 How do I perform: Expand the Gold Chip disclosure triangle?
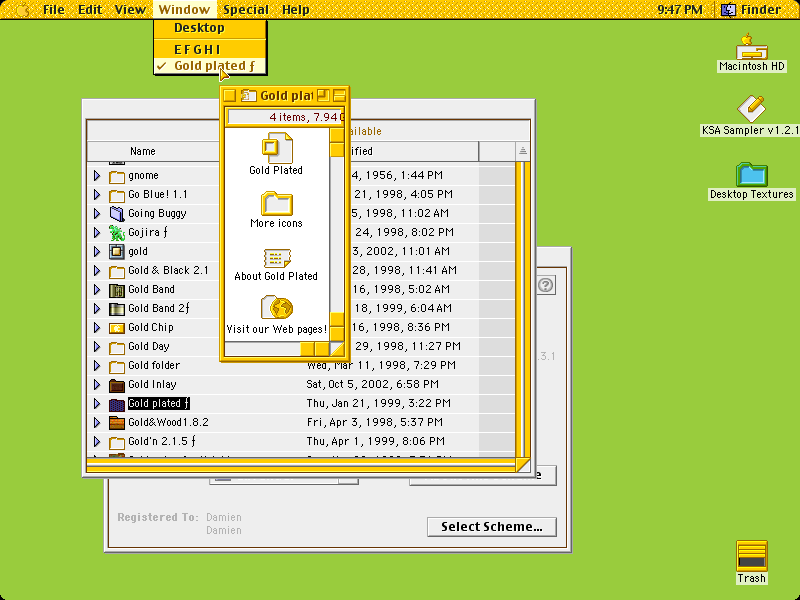97,328
